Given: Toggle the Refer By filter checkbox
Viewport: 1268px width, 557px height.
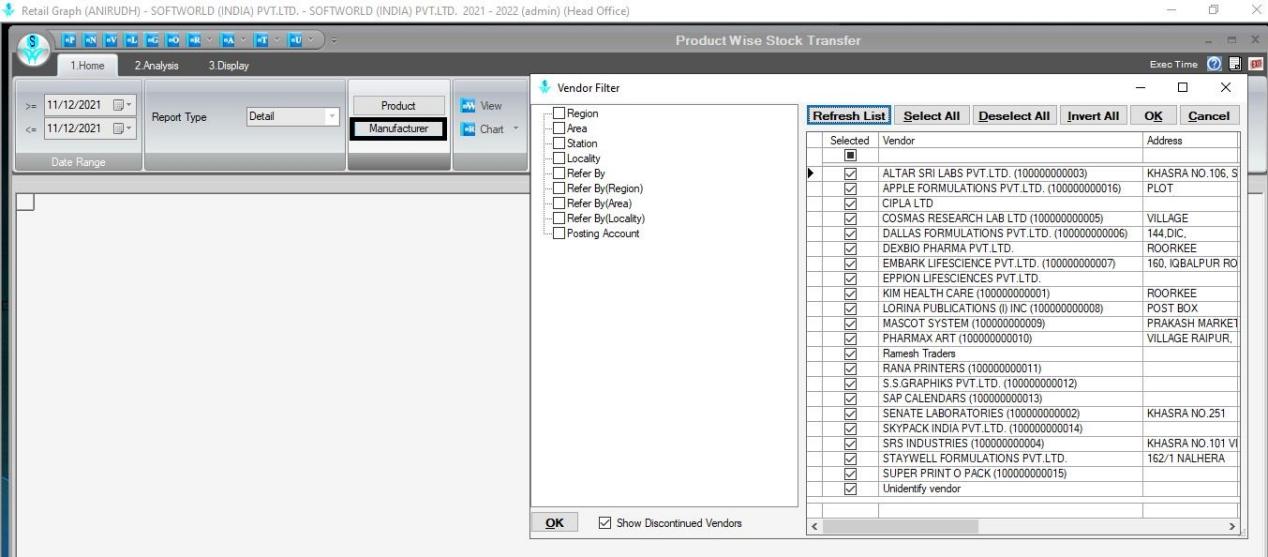Looking at the screenshot, I should (x=559, y=173).
